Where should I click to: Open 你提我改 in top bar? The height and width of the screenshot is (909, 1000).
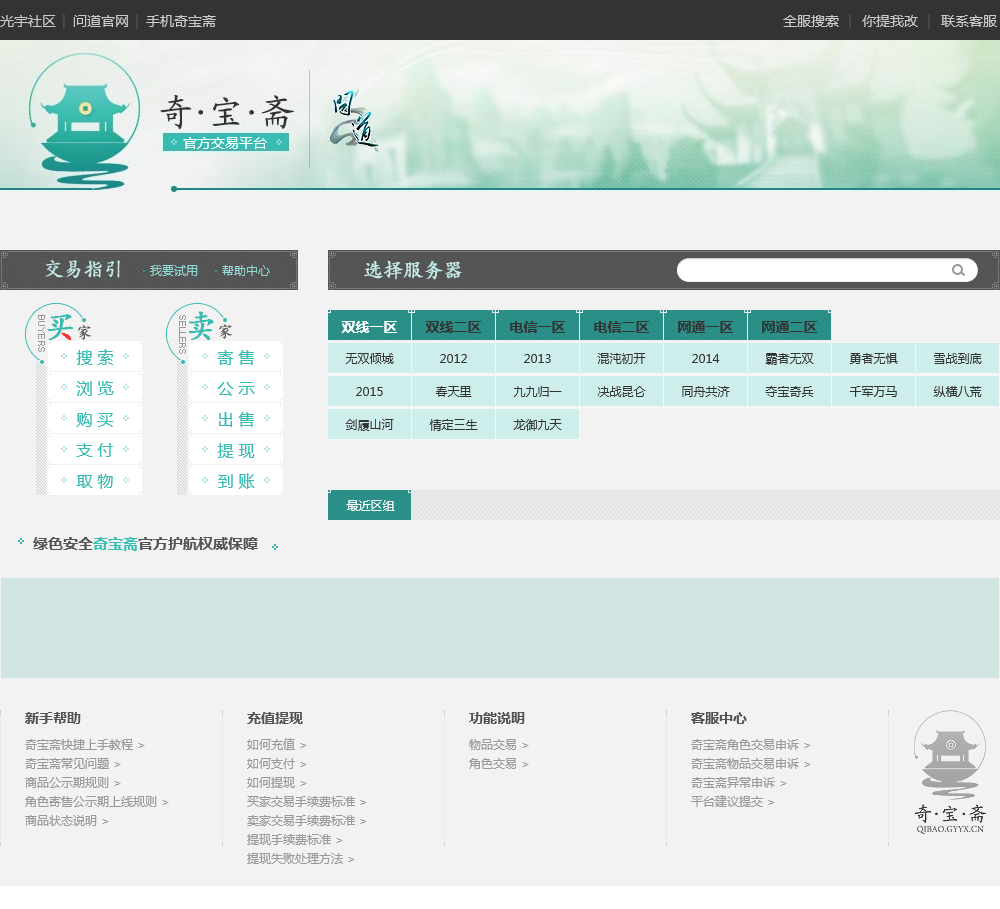[890, 21]
